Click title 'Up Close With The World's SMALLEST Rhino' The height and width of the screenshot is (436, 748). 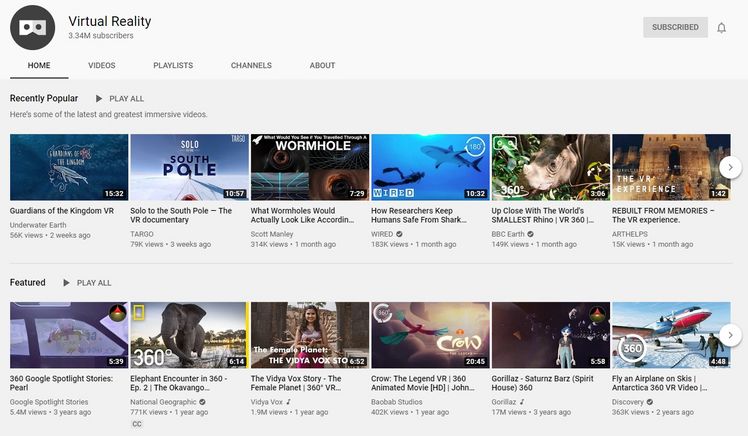tap(543, 215)
